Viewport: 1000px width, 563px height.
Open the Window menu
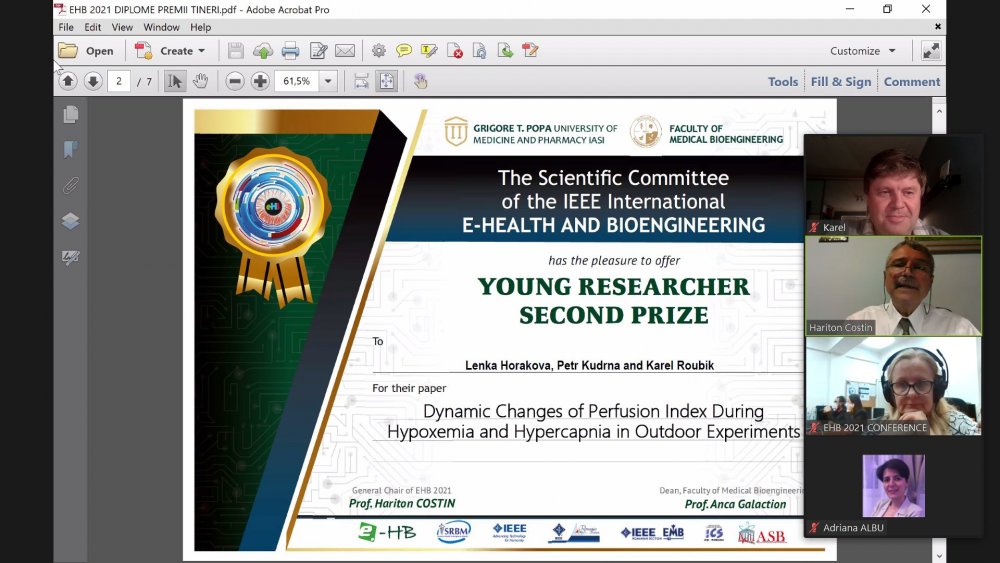click(x=161, y=27)
